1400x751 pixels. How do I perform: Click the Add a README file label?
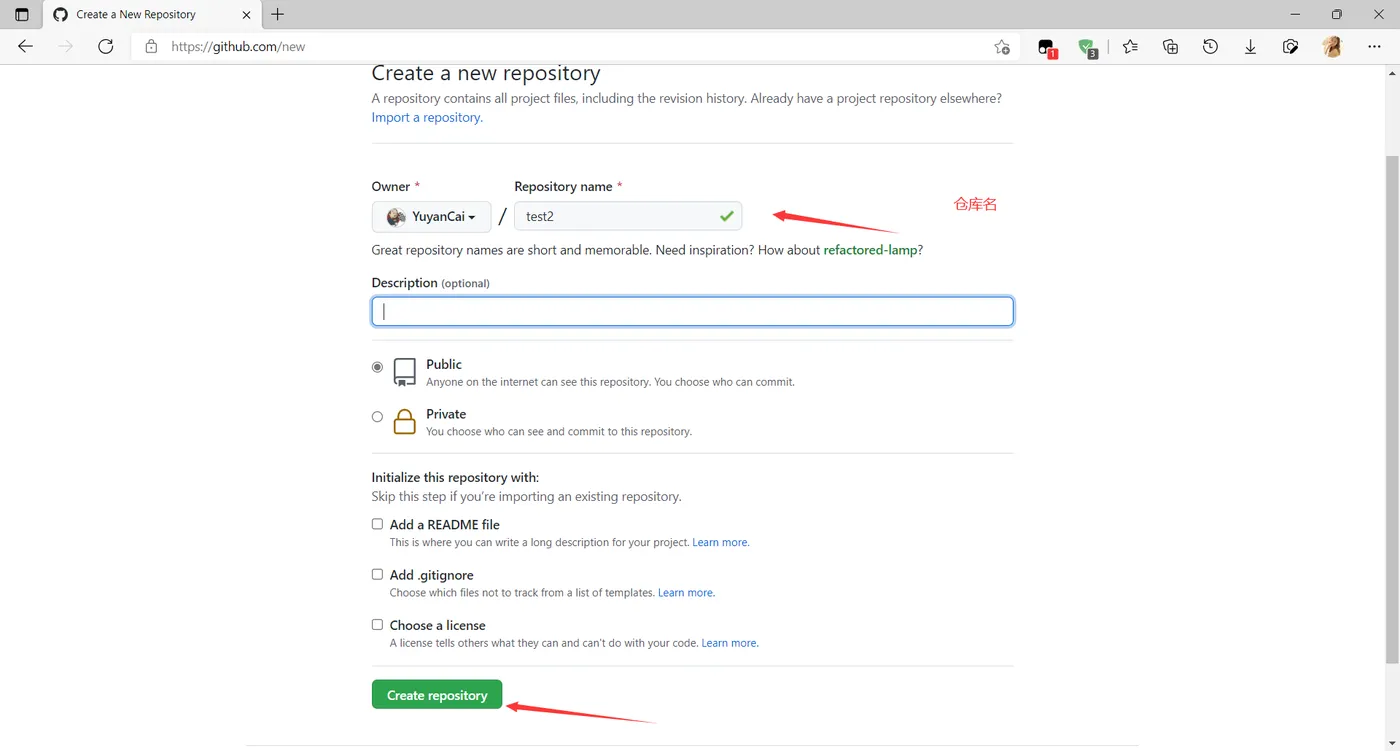coord(445,524)
